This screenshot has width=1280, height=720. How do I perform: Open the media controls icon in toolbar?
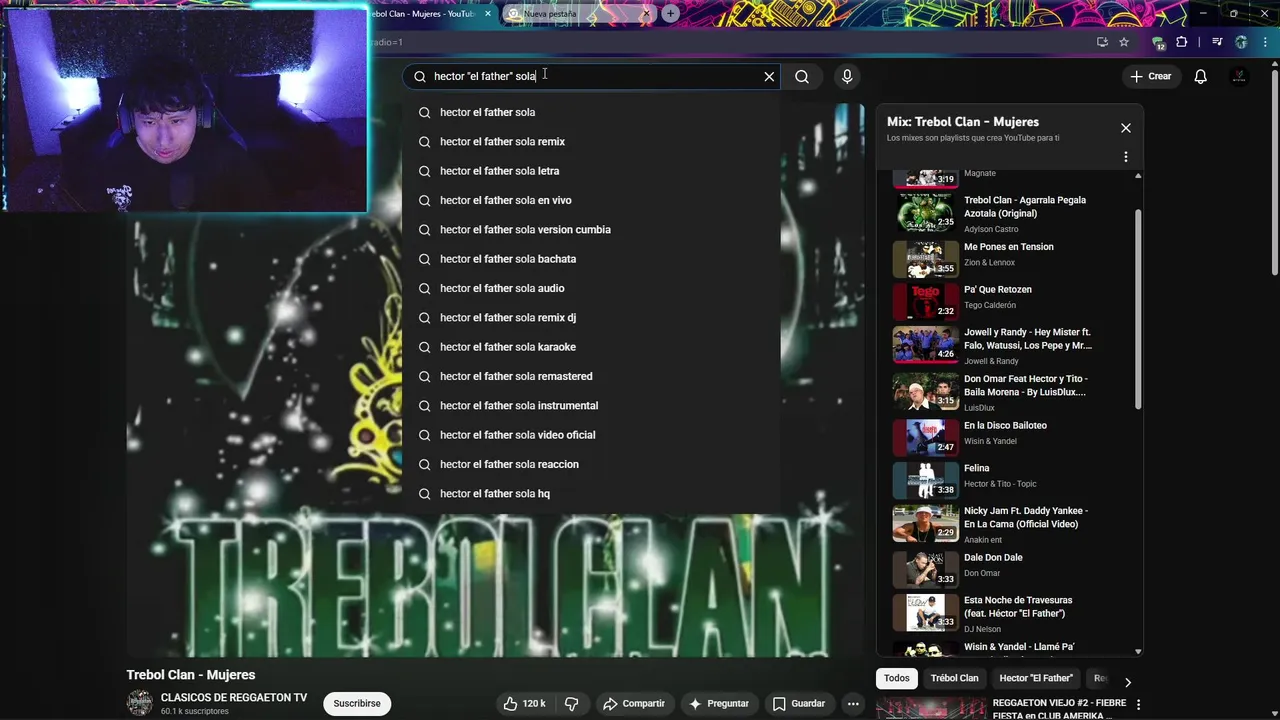click(x=1217, y=42)
